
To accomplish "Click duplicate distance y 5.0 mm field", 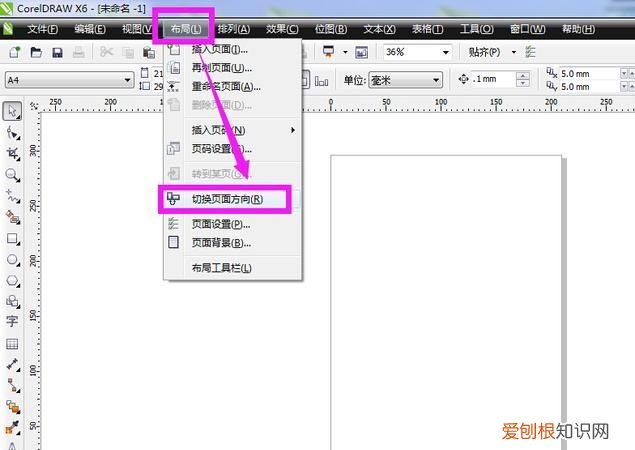I will click(x=590, y=87).
